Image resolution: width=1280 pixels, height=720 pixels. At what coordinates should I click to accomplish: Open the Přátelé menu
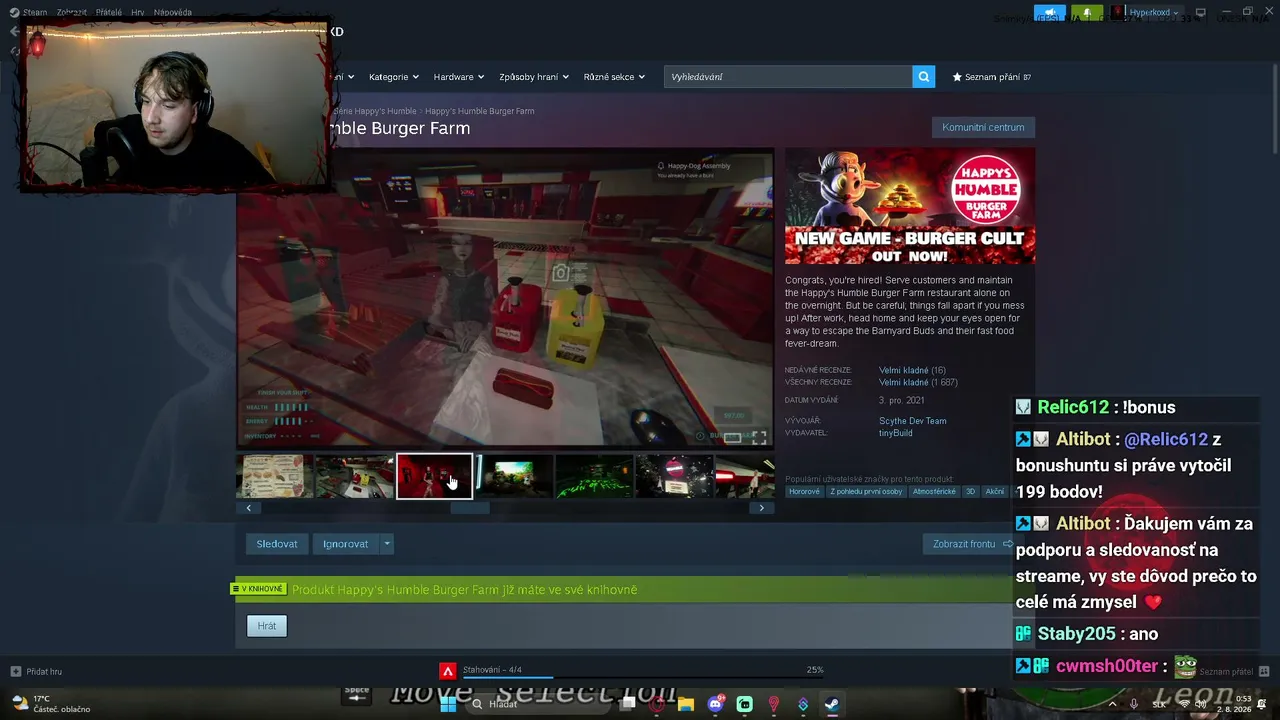coord(109,12)
